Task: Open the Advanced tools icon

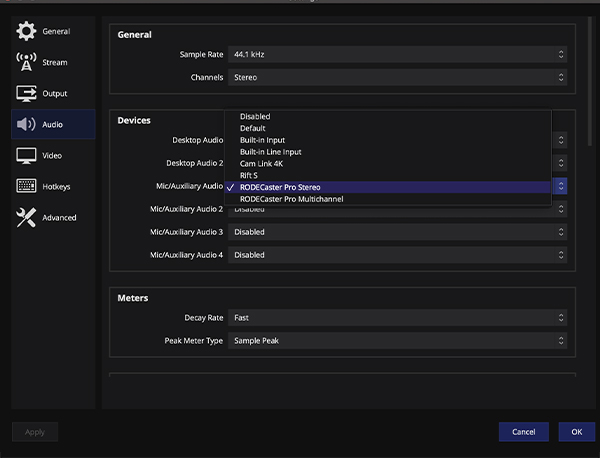Action: [26, 217]
